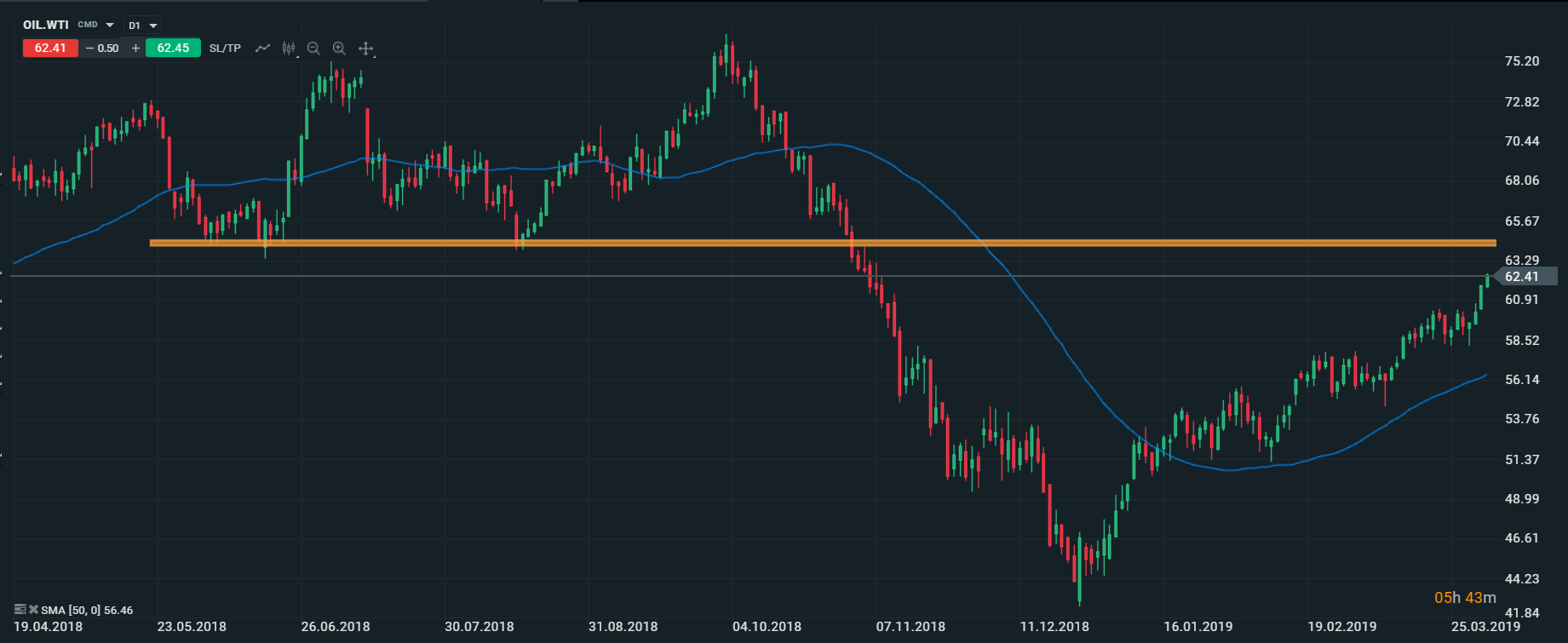1568x643 pixels.
Task: Open the D1 timeframe dropdown
Action: click(x=142, y=26)
